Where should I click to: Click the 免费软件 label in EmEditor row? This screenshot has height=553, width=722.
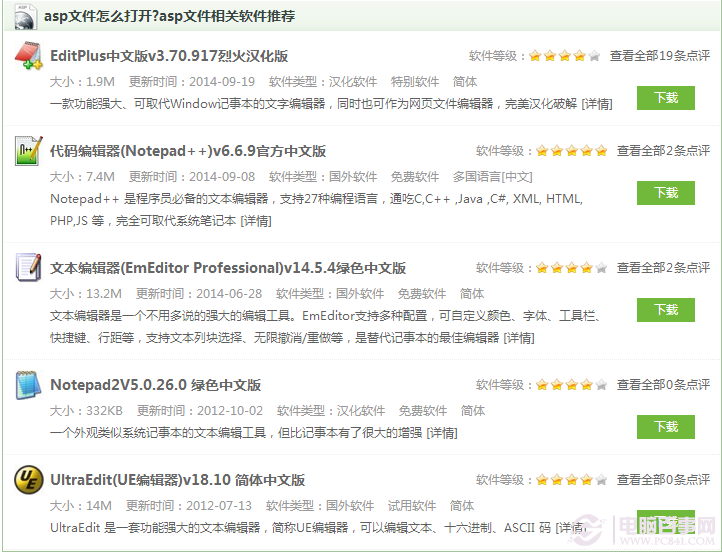click(422, 294)
